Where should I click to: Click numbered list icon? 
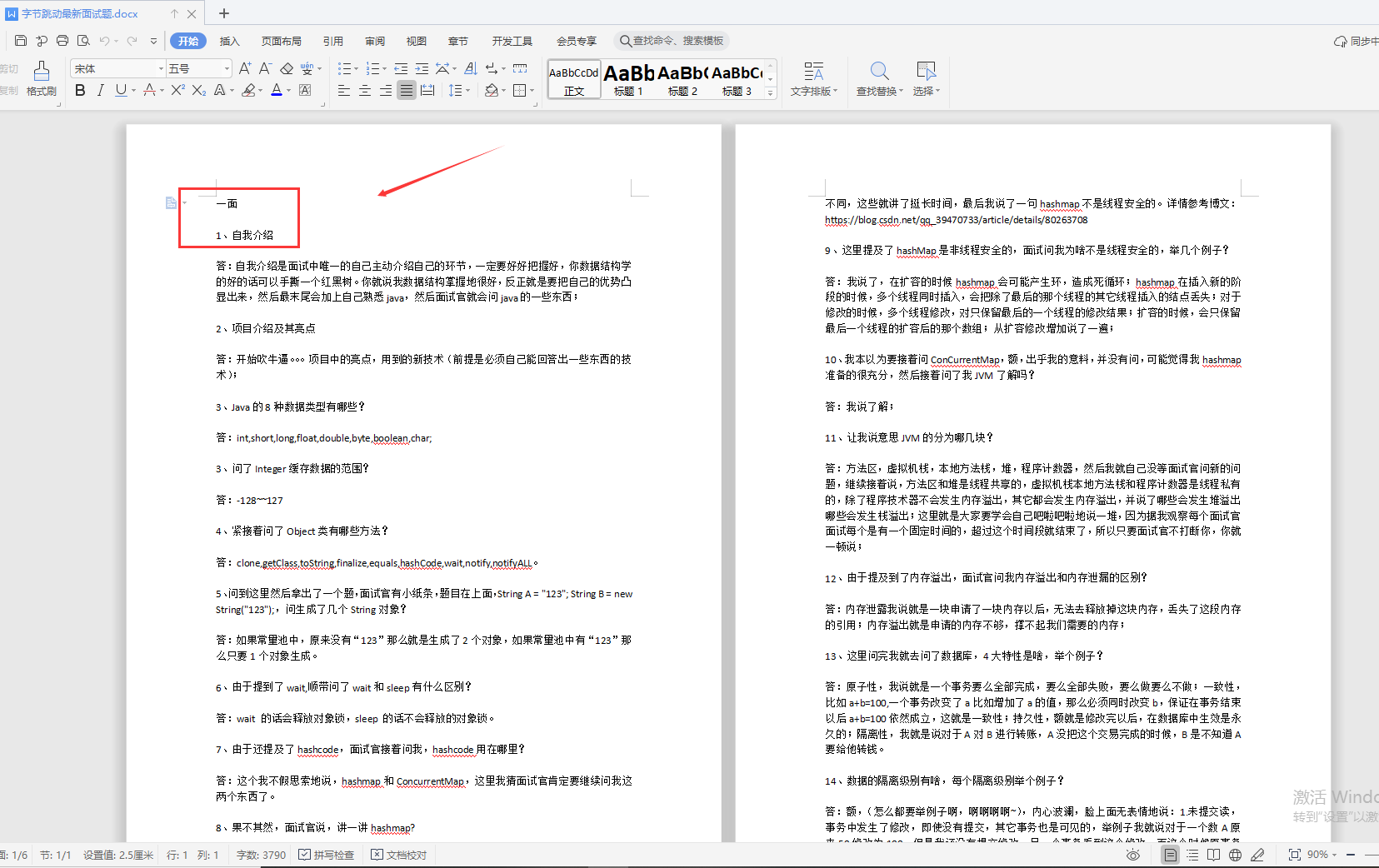pyautogui.click(x=372, y=68)
